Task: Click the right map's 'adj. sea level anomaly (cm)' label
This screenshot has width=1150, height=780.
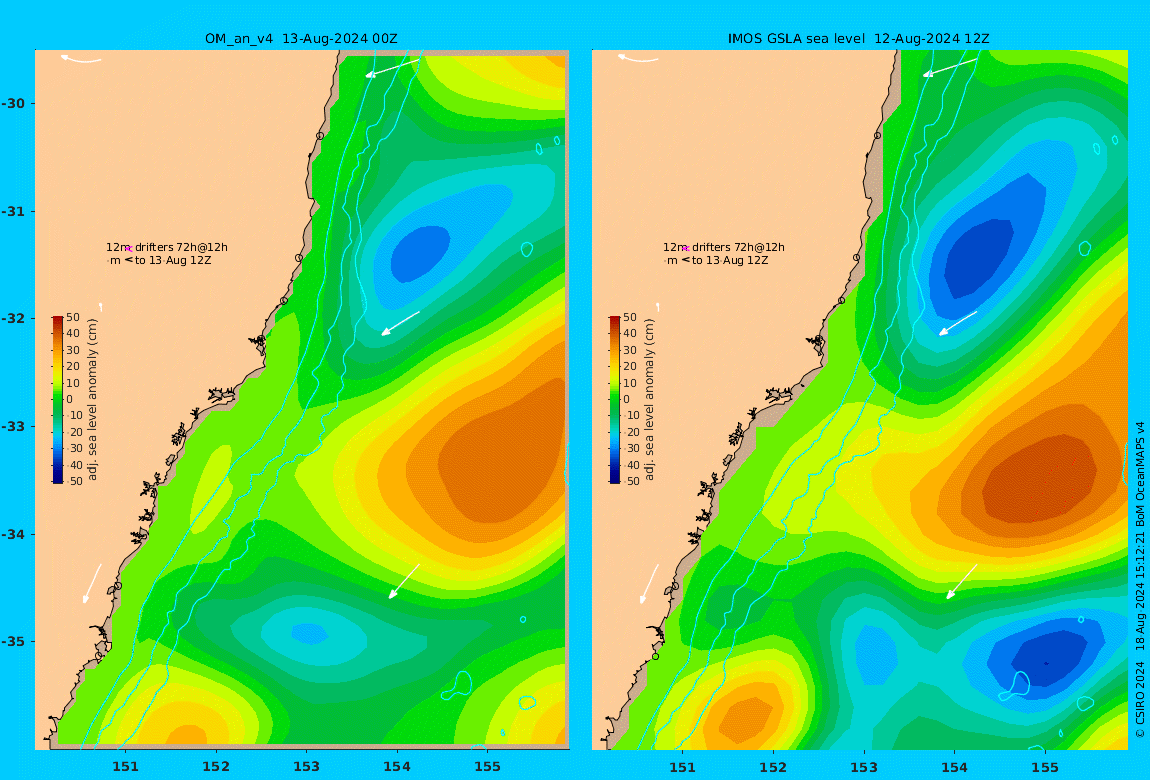Action: click(x=649, y=400)
